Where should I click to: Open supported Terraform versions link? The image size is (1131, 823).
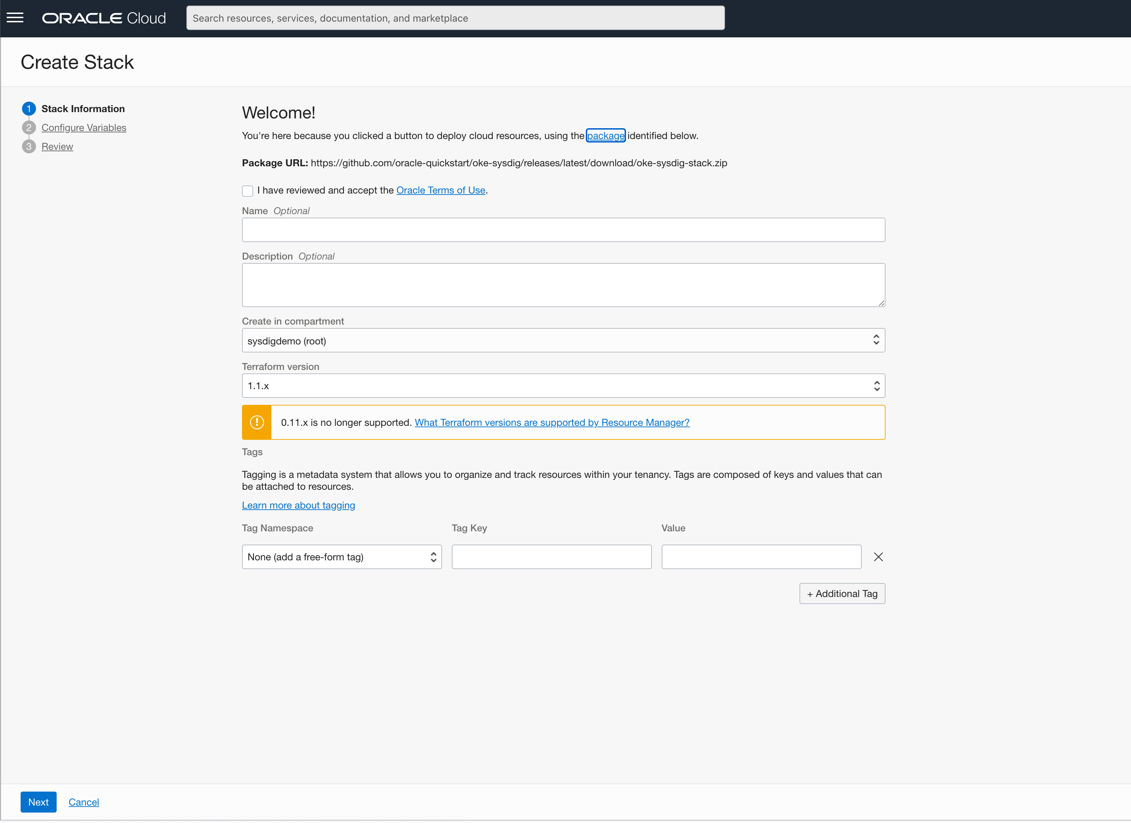tap(552, 423)
